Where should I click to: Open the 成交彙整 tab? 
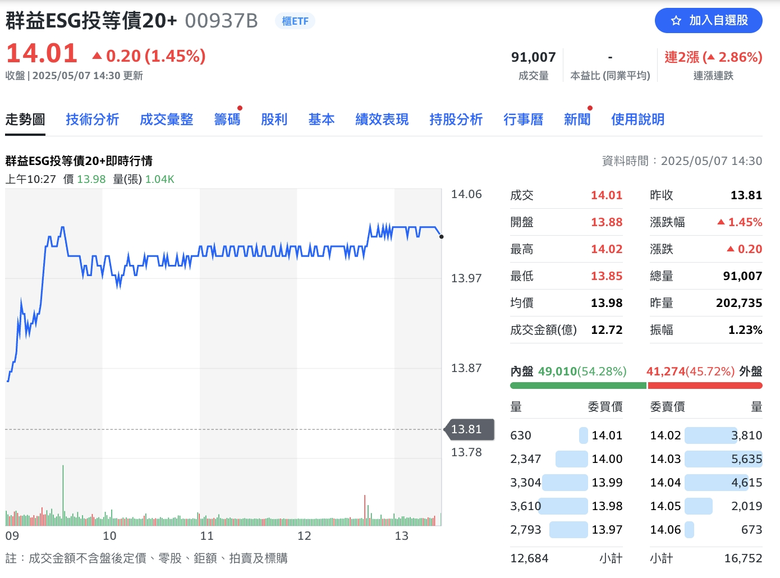point(166,119)
